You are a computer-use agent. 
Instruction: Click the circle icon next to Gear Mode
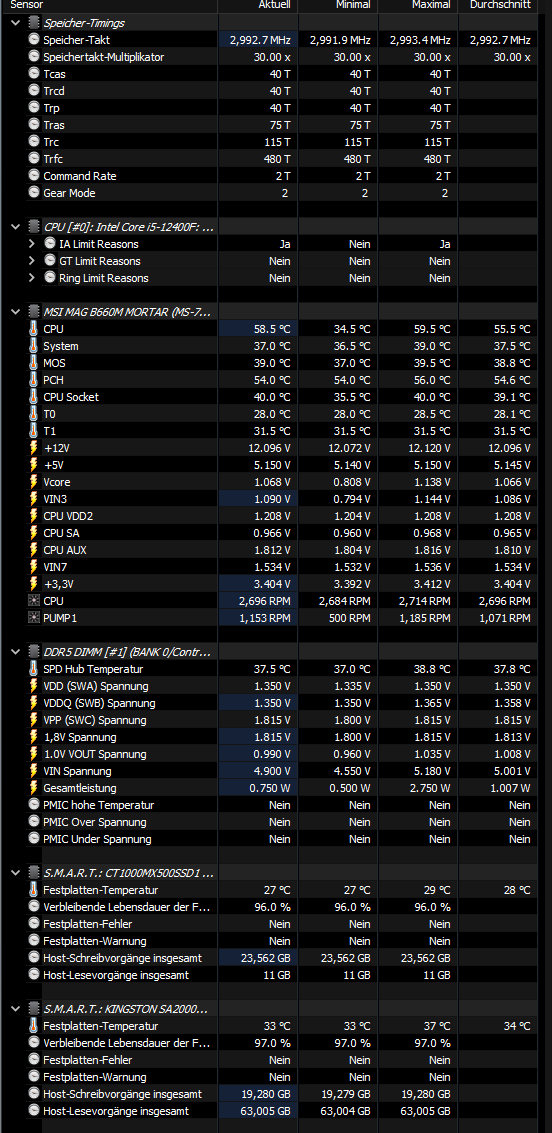34,192
